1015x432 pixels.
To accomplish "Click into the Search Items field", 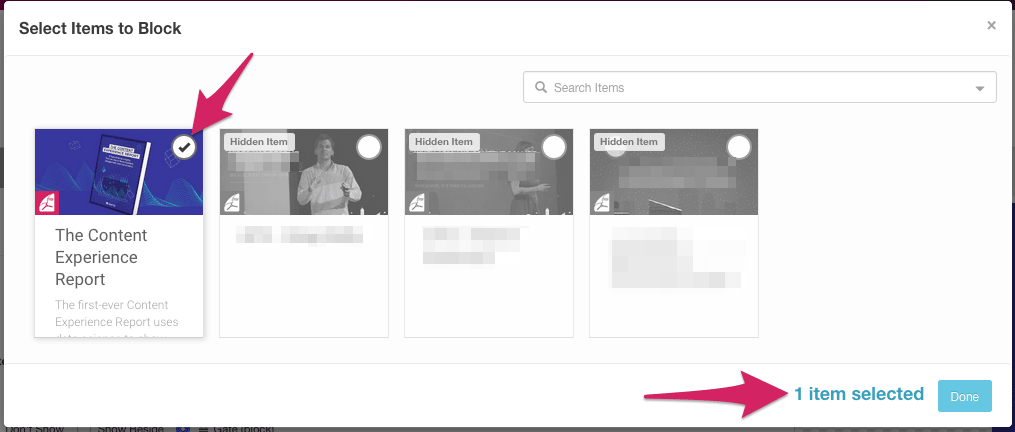I will [759, 87].
